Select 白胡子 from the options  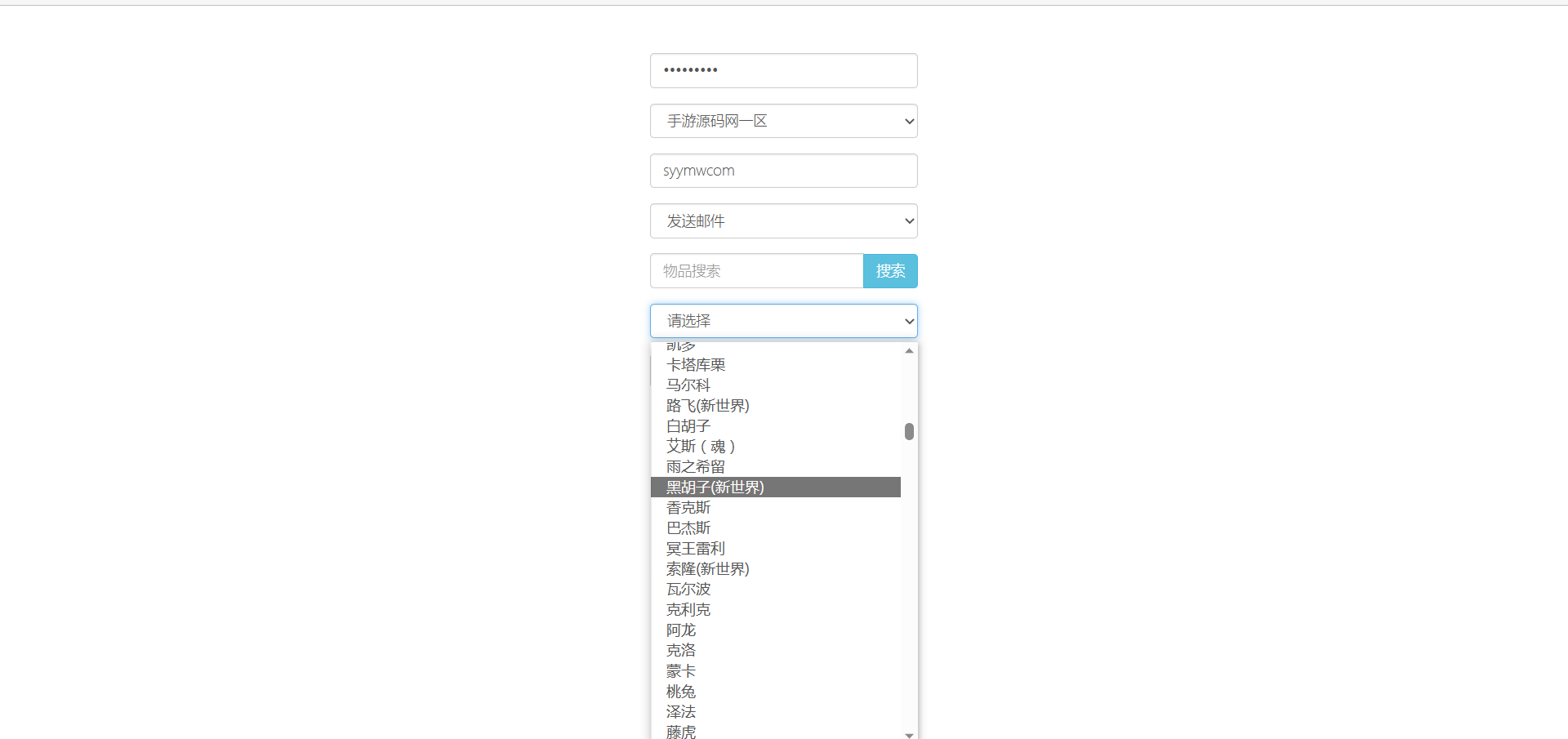688,426
